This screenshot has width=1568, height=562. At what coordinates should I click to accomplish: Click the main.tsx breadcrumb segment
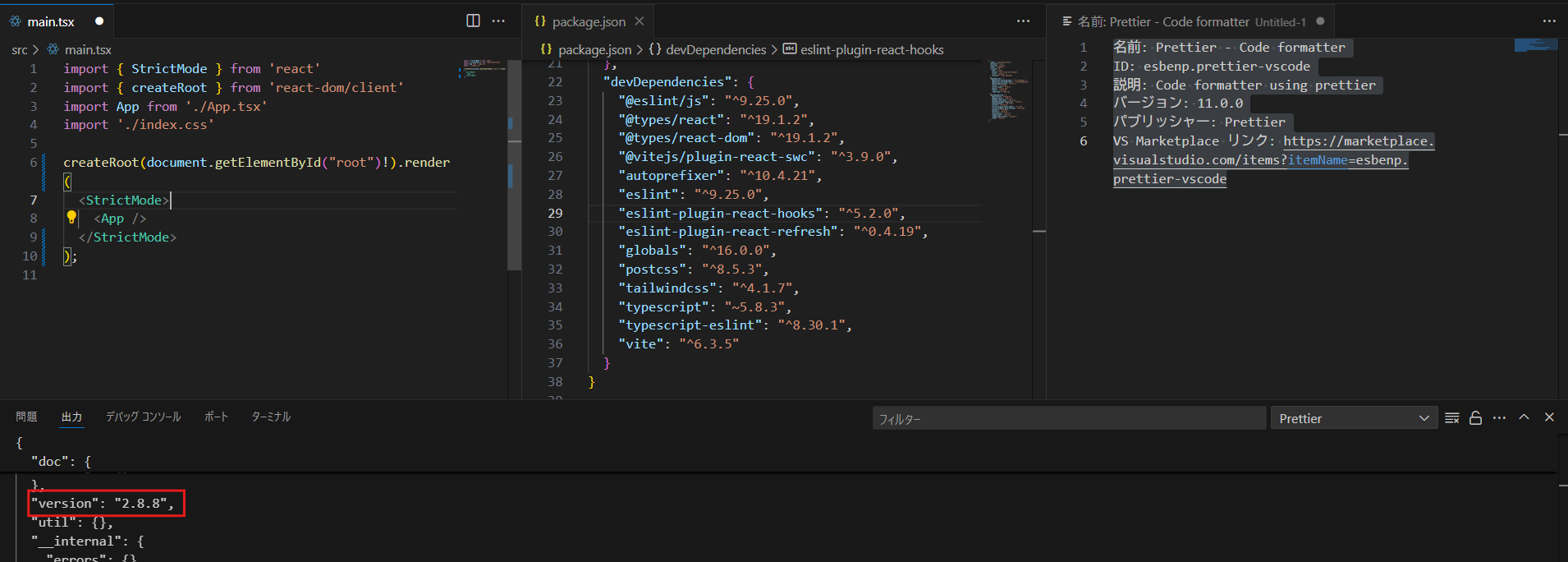click(x=88, y=50)
